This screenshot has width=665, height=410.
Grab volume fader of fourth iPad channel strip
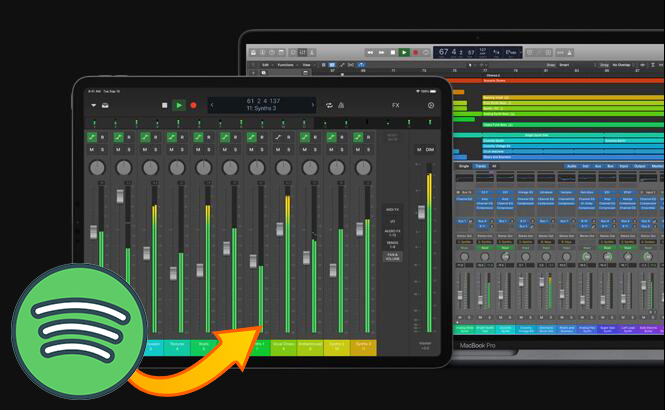[x=173, y=273]
